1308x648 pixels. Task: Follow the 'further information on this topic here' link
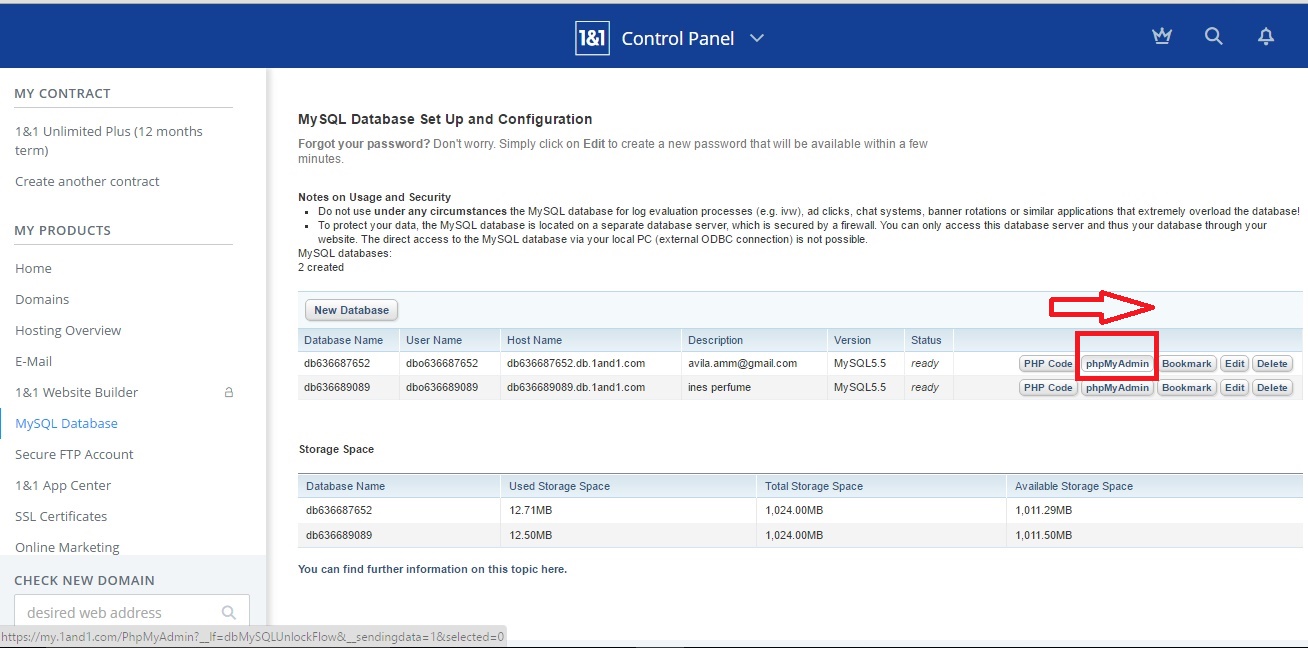click(432, 570)
